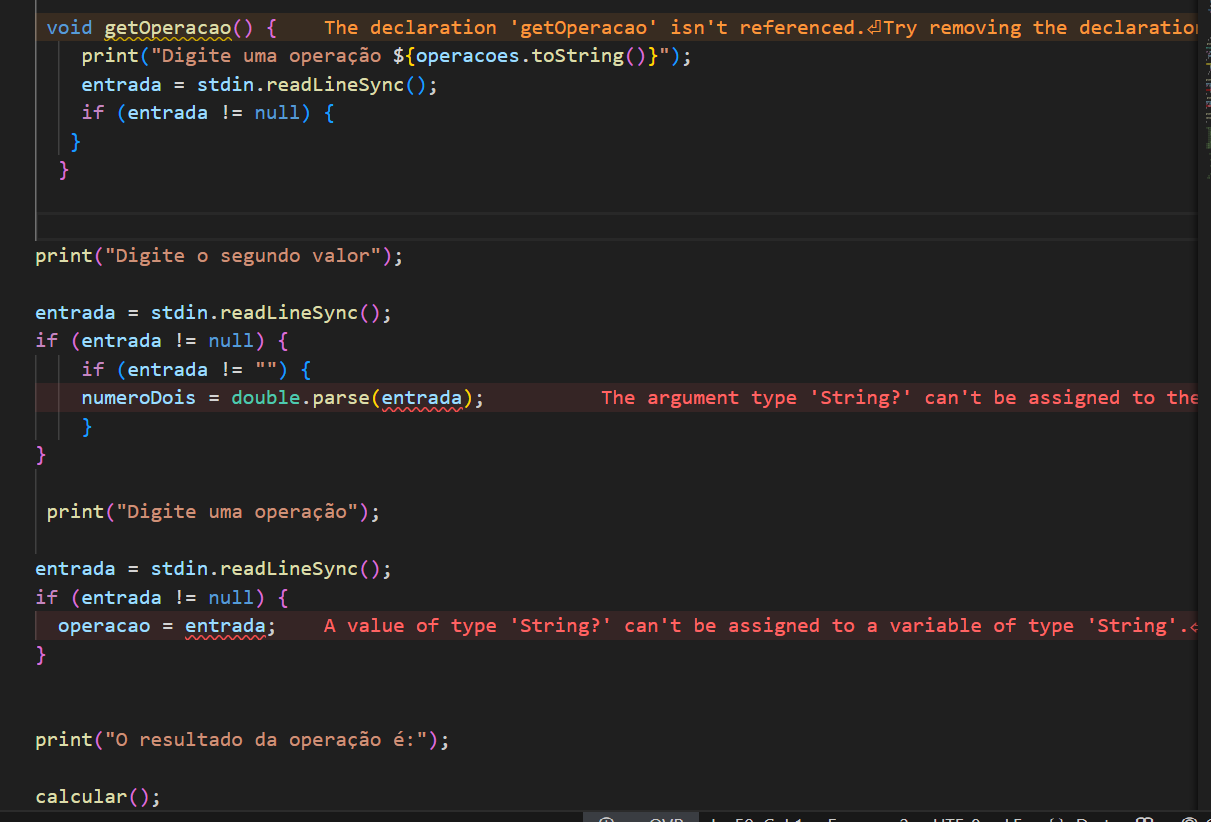
Task: Click the code minimap on the right
Action: (x=1203, y=100)
